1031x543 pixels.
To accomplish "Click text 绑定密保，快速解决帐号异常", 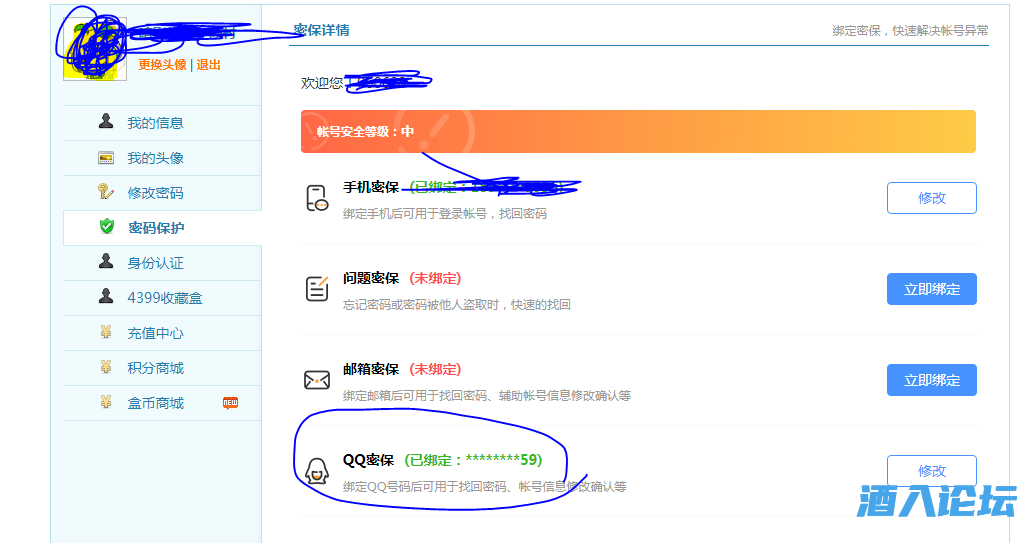I will click(910, 31).
